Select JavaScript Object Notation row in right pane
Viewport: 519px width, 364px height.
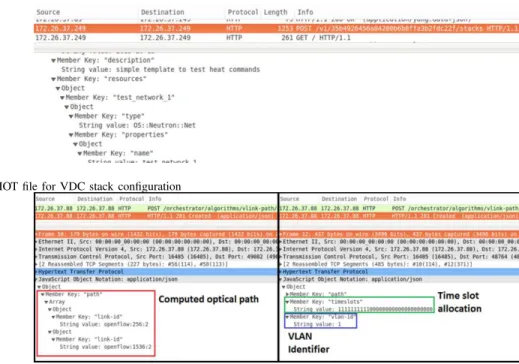pos(399,279)
